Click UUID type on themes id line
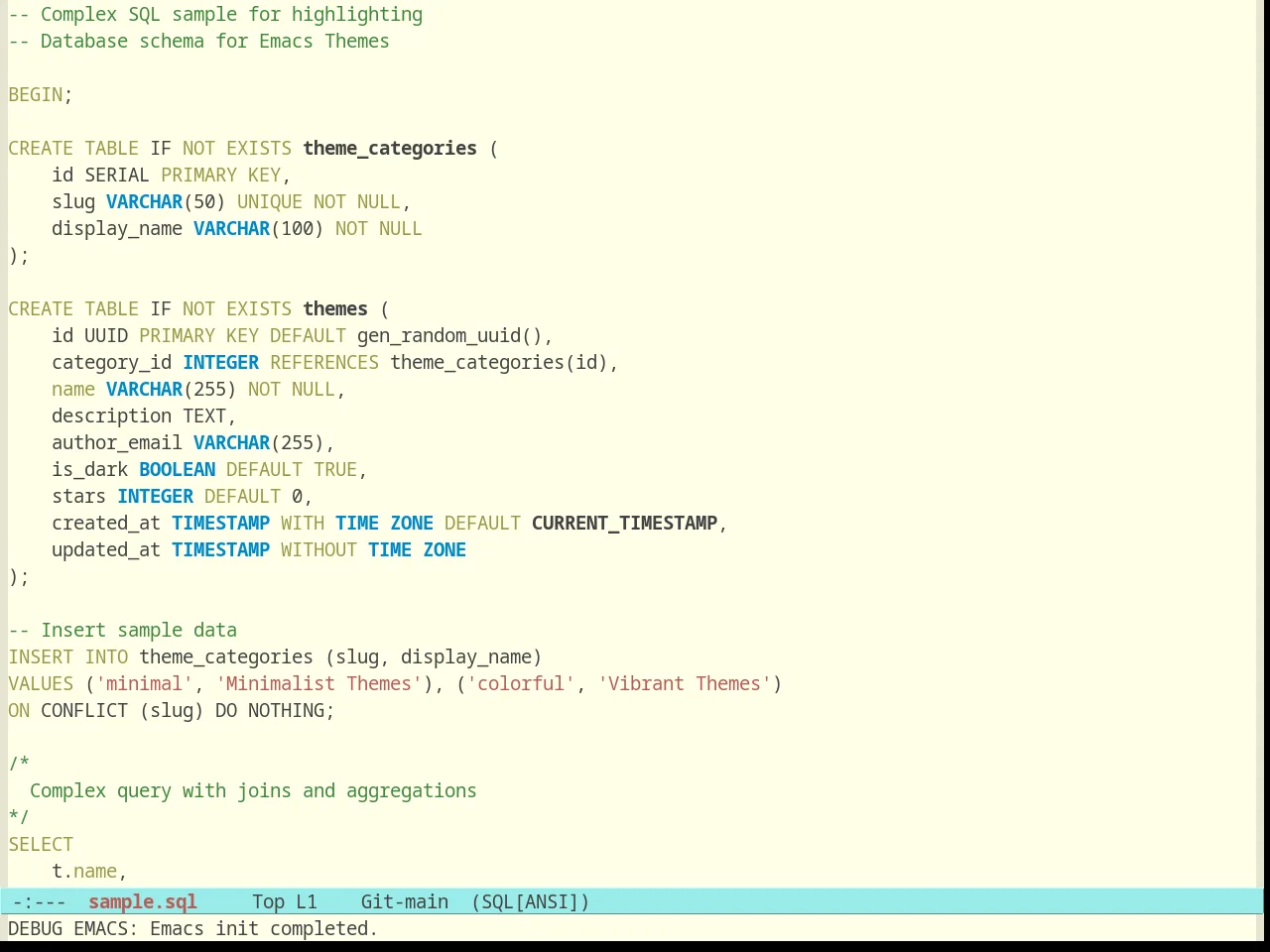The height and width of the screenshot is (952, 1270). [106, 335]
